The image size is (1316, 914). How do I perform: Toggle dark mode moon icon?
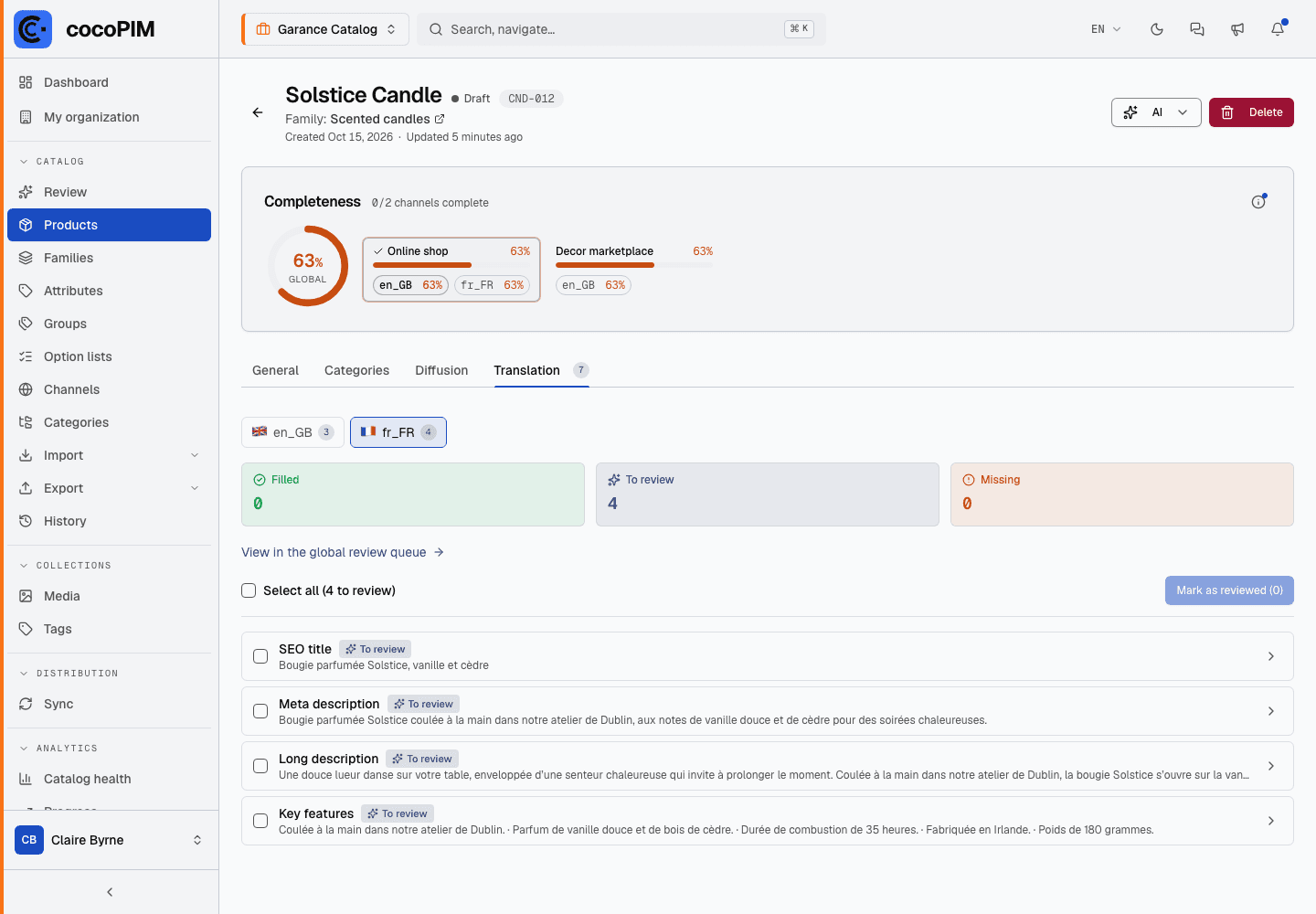click(x=1157, y=29)
